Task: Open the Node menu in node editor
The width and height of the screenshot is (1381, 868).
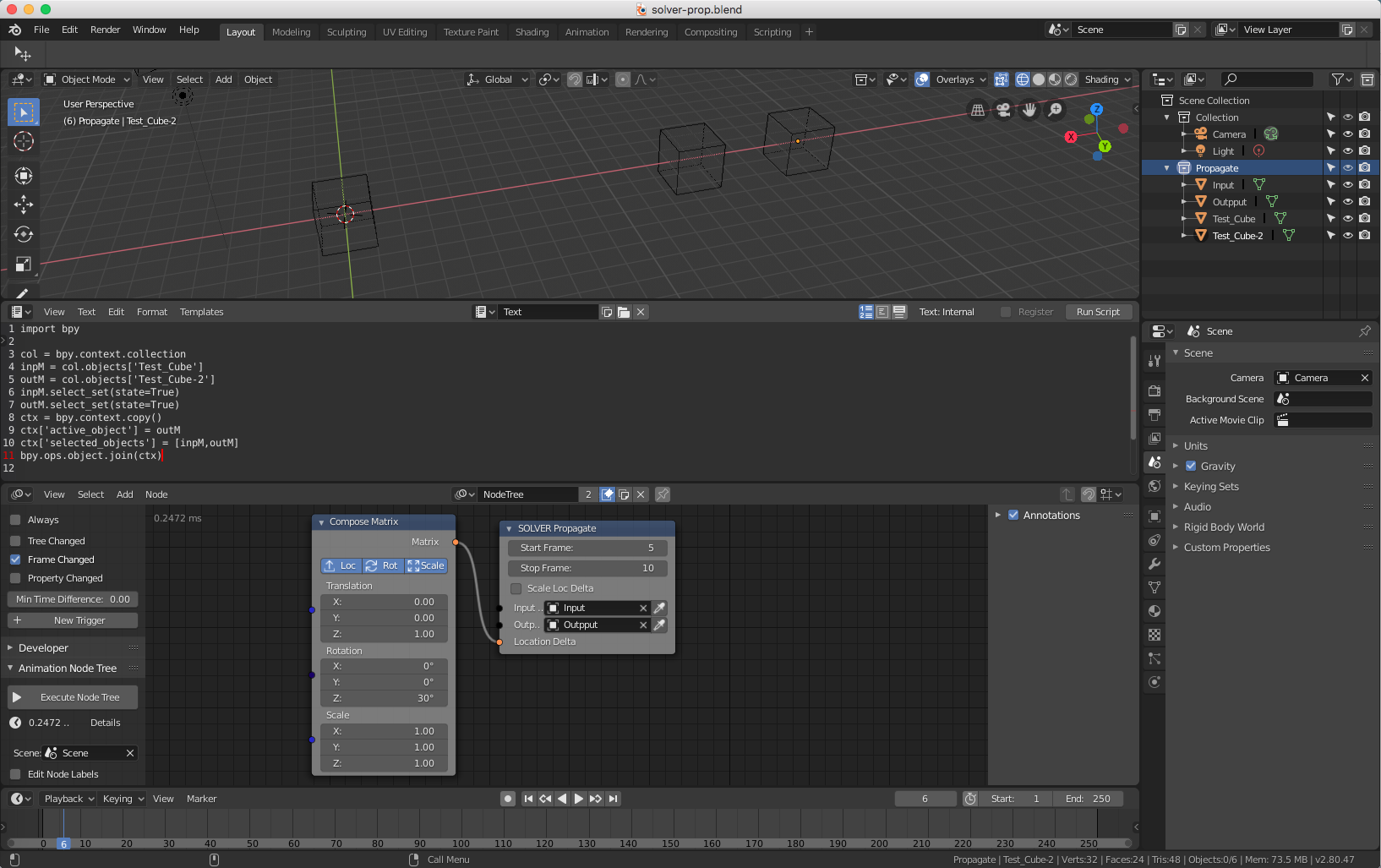Action: 156,494
